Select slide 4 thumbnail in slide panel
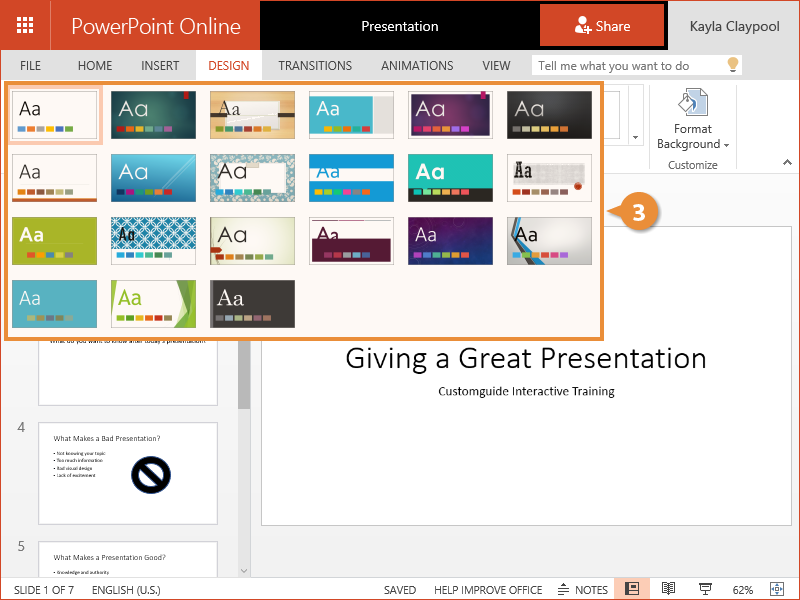Screen dimensions: 800x600 128,473
